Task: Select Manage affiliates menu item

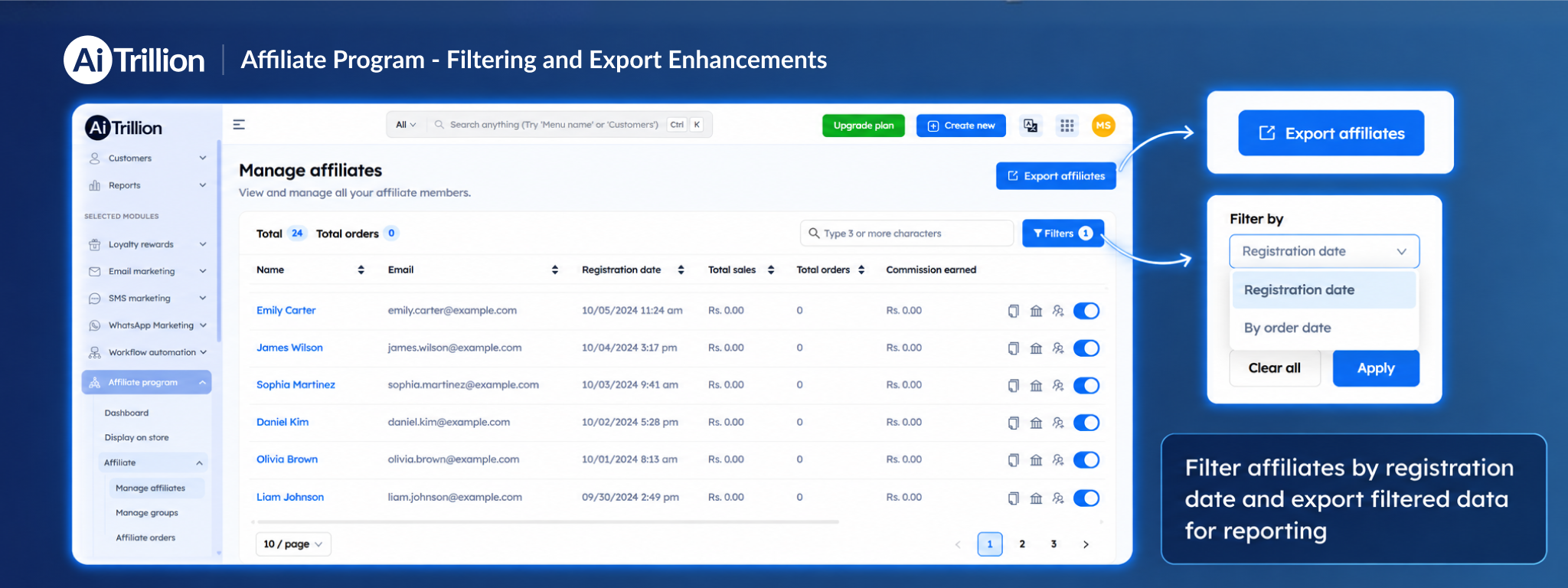Action: [x=157, y=488]
